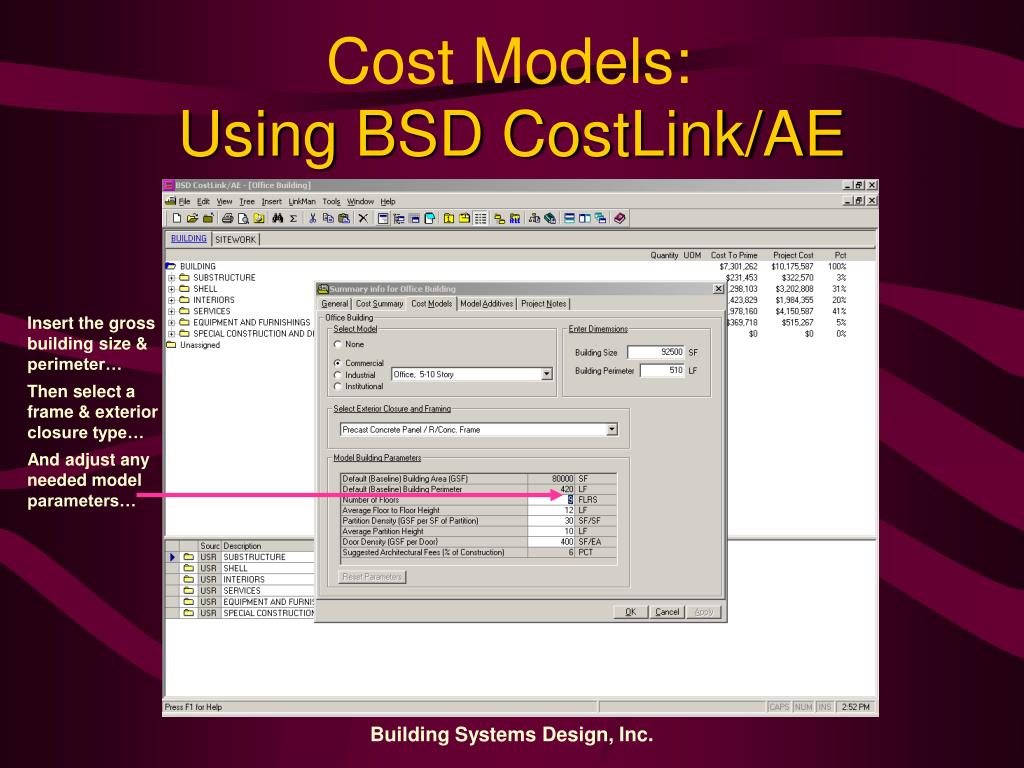Viewport: 1024px width, 768px height.
Task: Click the Unassigned folder icon in tree
Action: (171, 345)
